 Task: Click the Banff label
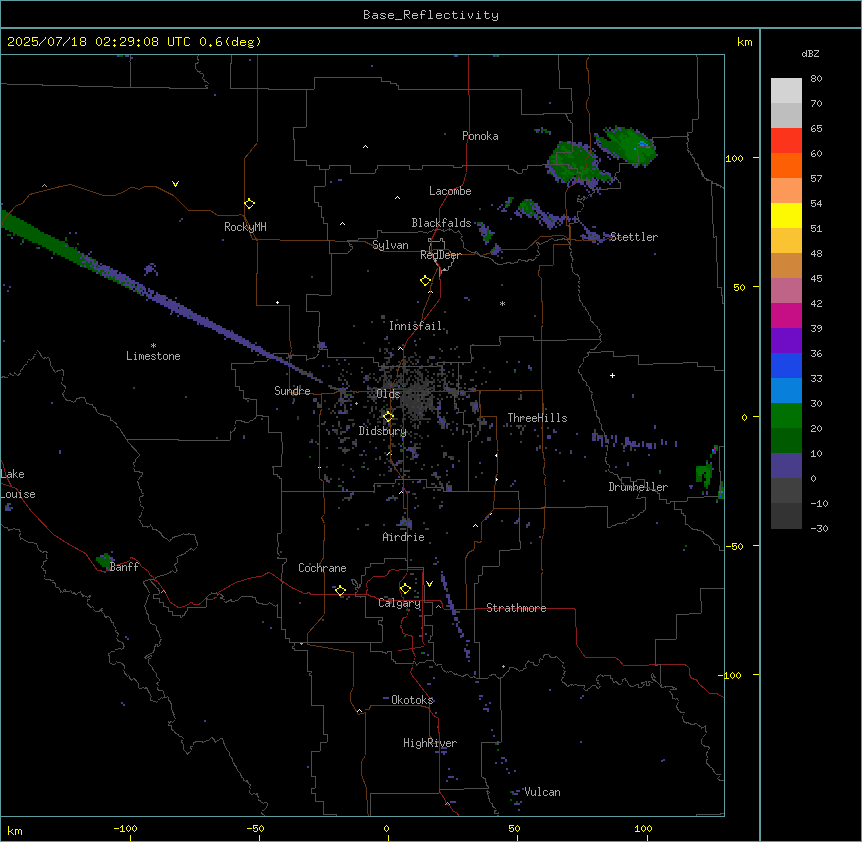124,567
